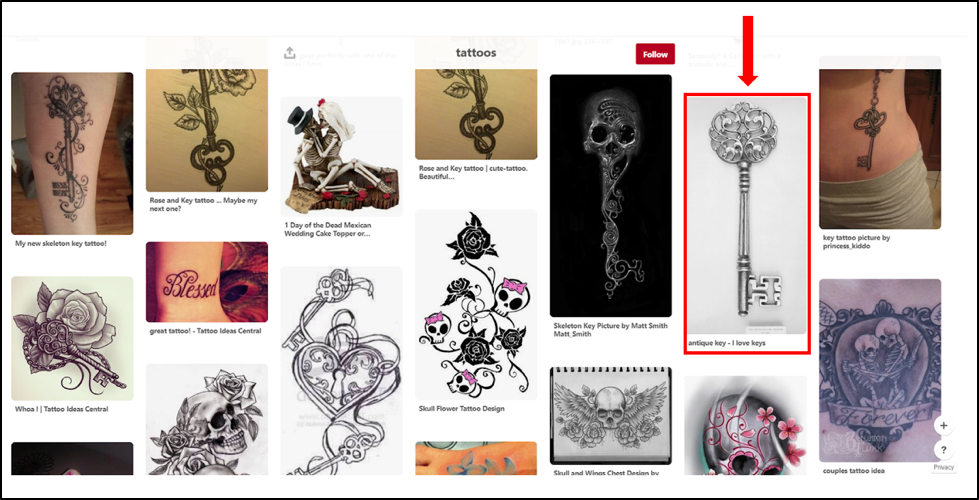Click the red Follow button
This screenshot has height=500, width=979.
656,54
